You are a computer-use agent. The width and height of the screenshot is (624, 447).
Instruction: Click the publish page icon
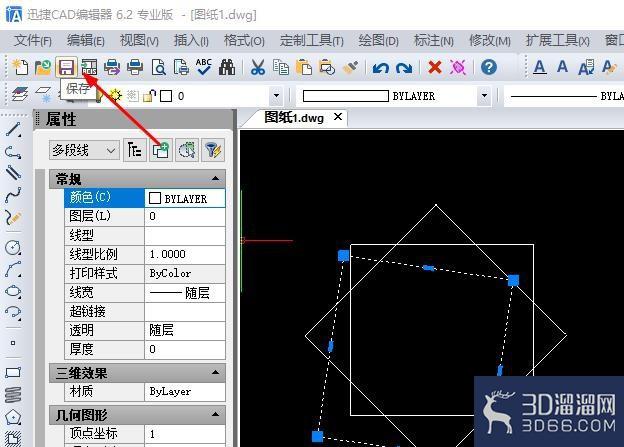[181, 67]
